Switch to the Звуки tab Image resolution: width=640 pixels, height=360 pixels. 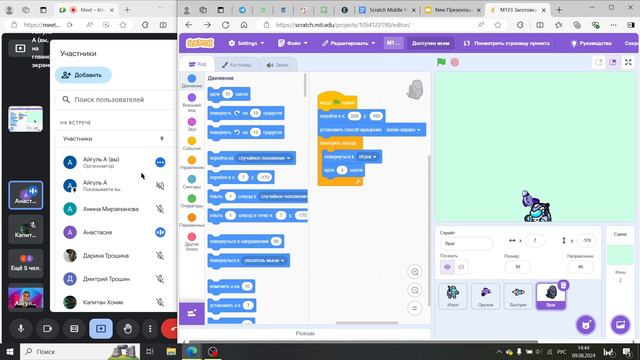(x=278, y=64)
